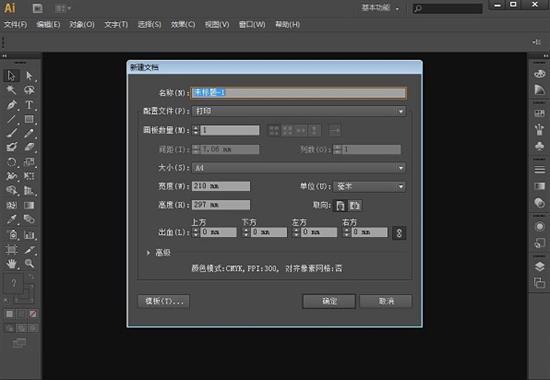Open the 窗口(W) menu
Viewport: 550px width, 380px height.
252,25
